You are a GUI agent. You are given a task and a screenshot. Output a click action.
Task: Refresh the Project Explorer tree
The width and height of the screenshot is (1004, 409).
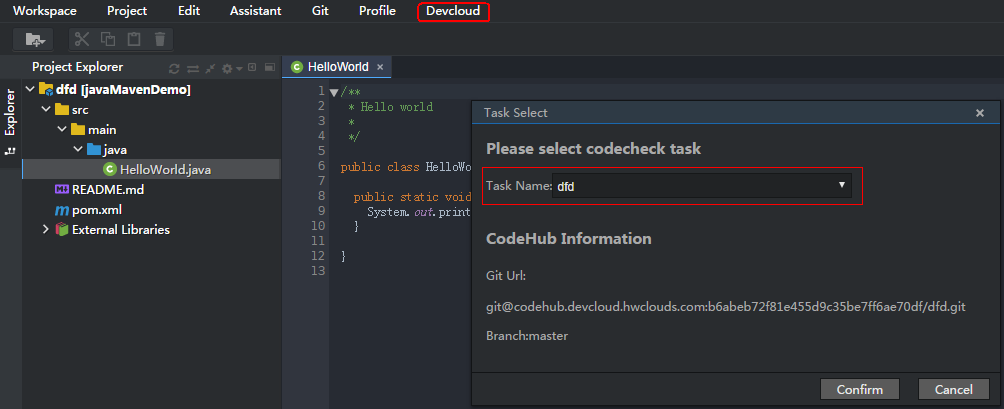(175, 68)
